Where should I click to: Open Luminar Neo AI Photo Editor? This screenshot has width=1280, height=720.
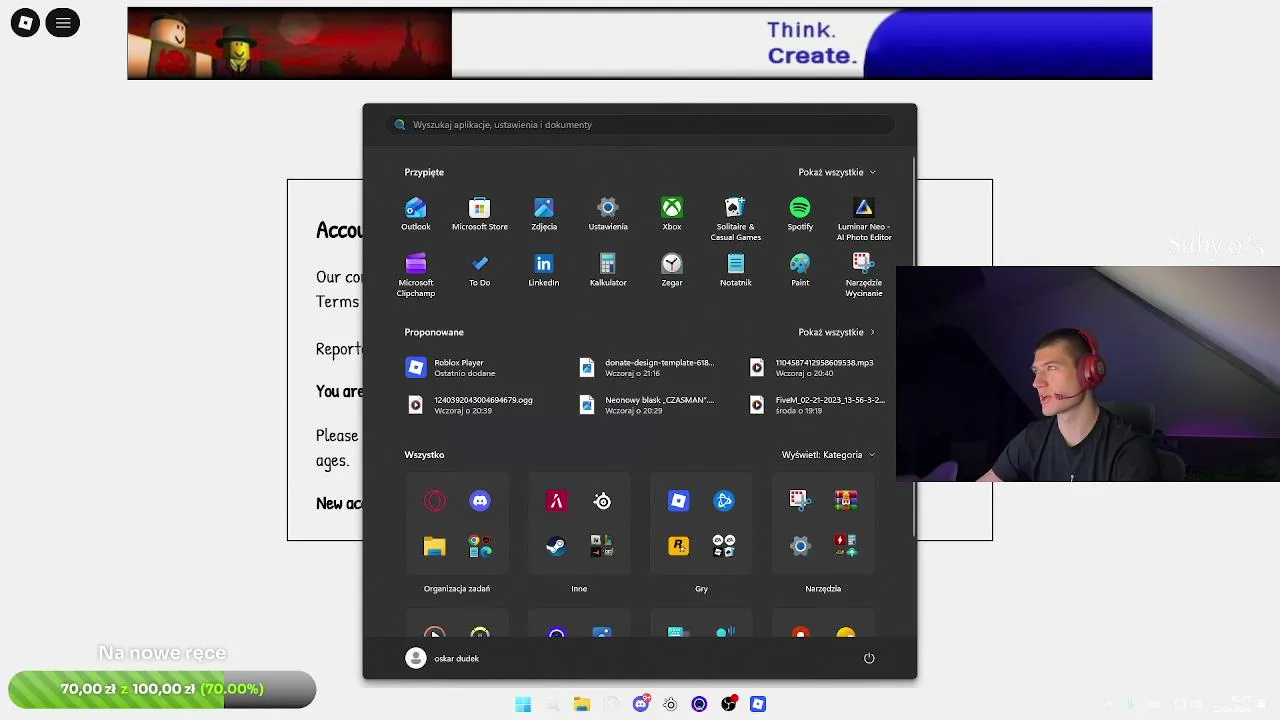(x=864, y=219)
